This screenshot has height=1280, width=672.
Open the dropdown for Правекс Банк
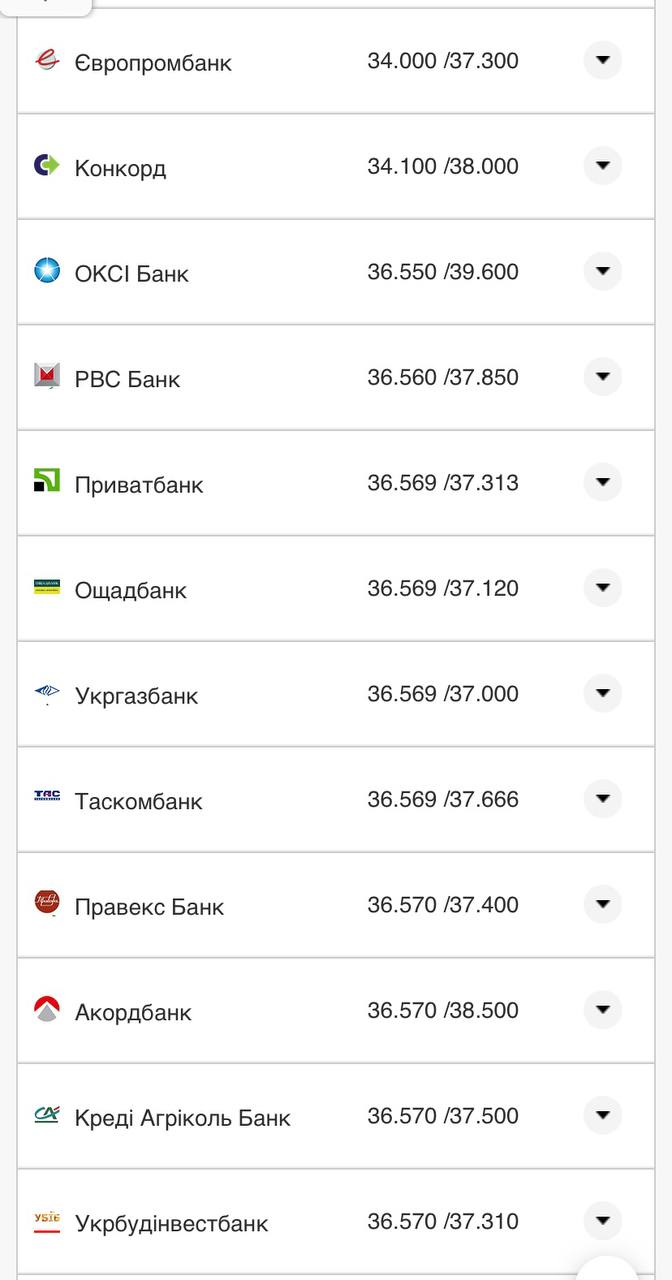(603, 904)
